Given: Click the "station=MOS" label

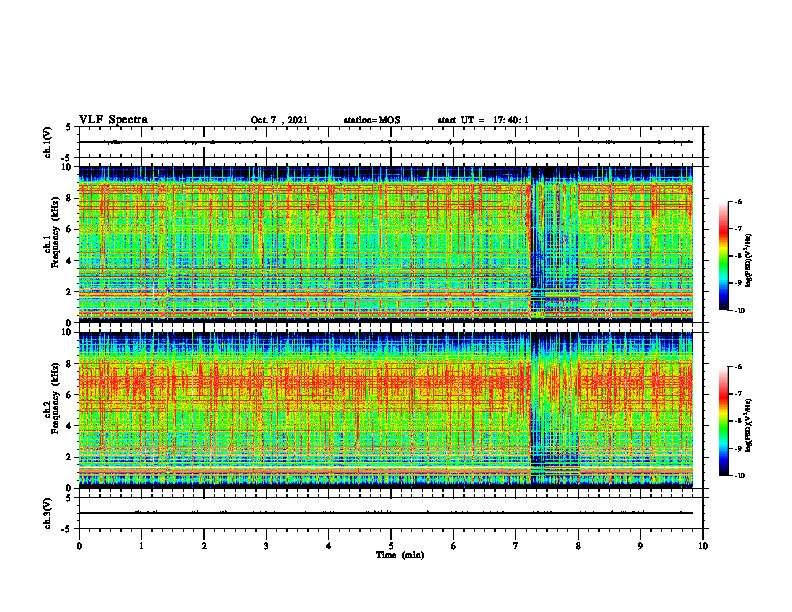Looking at the screenshot, I should [x=372, y=120].
